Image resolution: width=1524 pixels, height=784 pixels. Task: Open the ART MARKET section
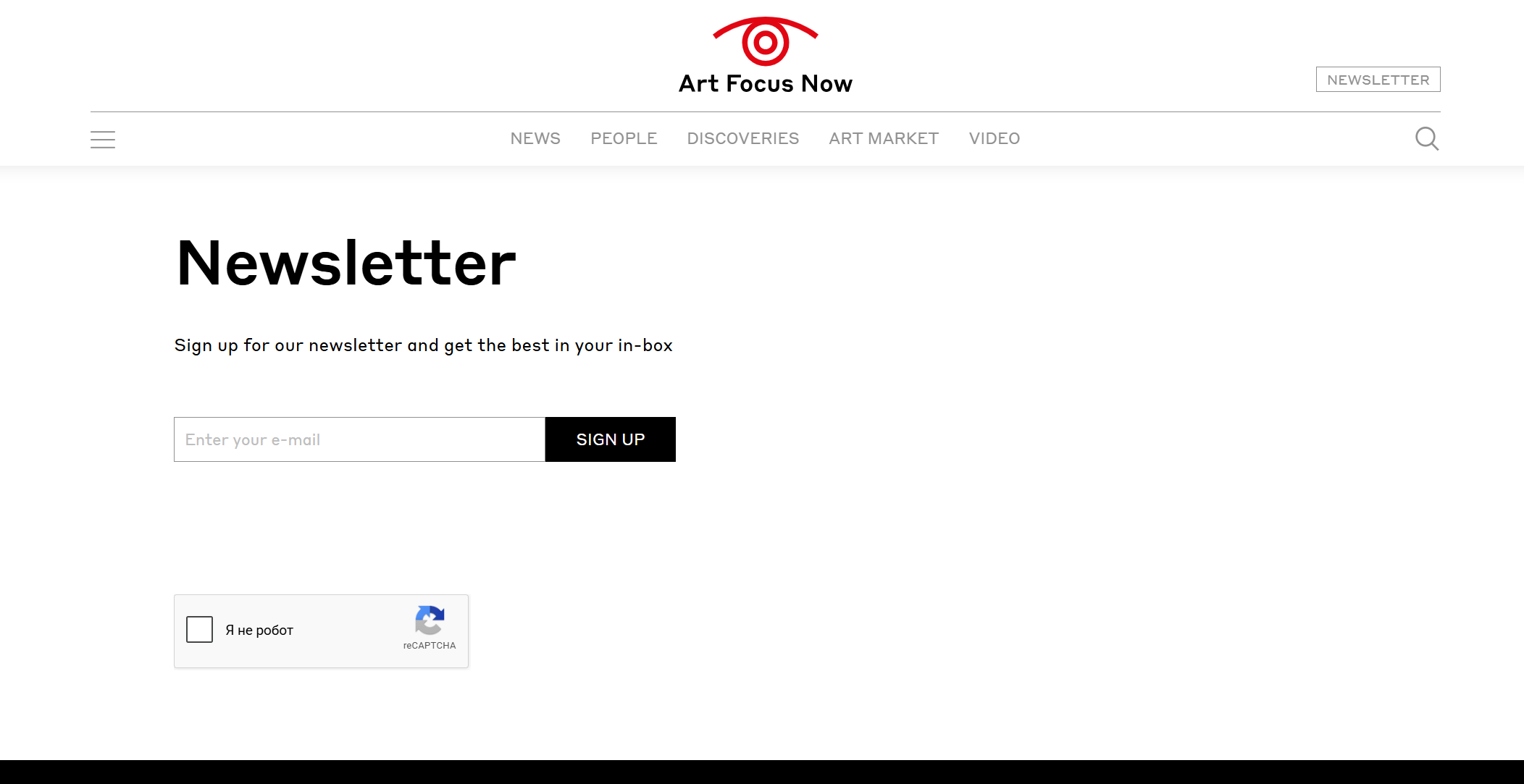[884, 138]
